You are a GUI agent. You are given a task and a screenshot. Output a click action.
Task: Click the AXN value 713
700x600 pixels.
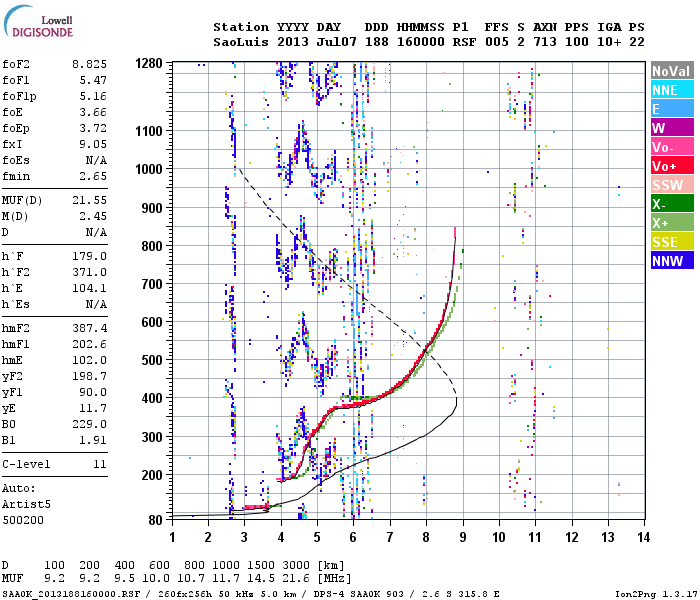click(545, 42)
